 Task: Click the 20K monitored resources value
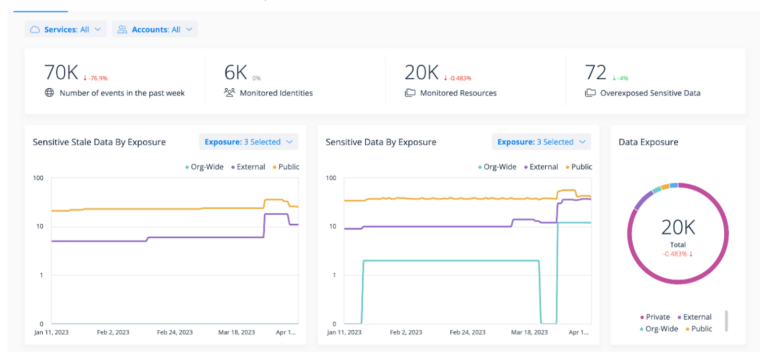pos(421,72)
